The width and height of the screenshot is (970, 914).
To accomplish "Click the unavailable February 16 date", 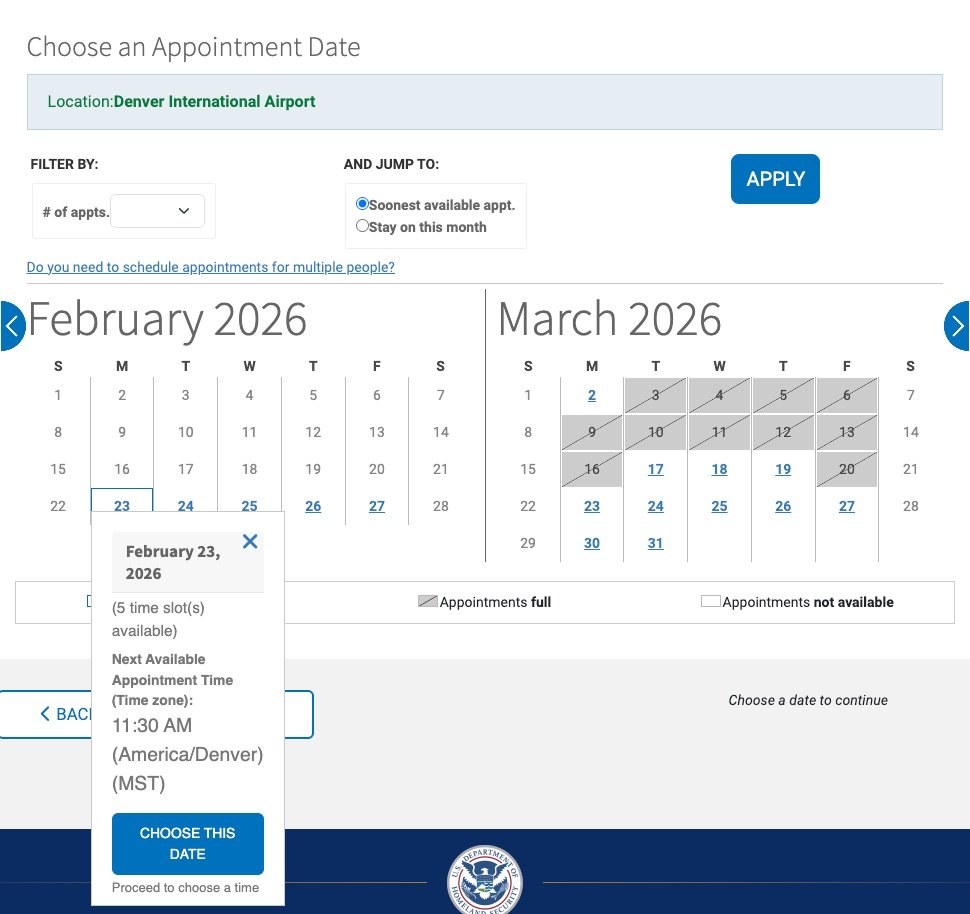I will (122, 469).
